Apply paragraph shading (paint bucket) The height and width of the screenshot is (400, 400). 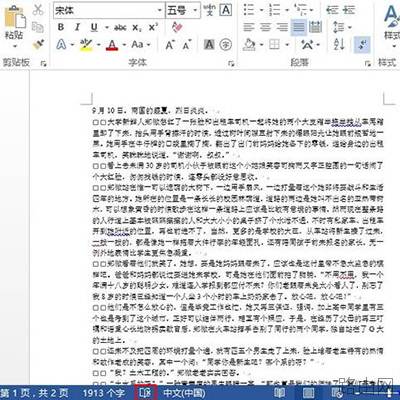coord(249,44)
